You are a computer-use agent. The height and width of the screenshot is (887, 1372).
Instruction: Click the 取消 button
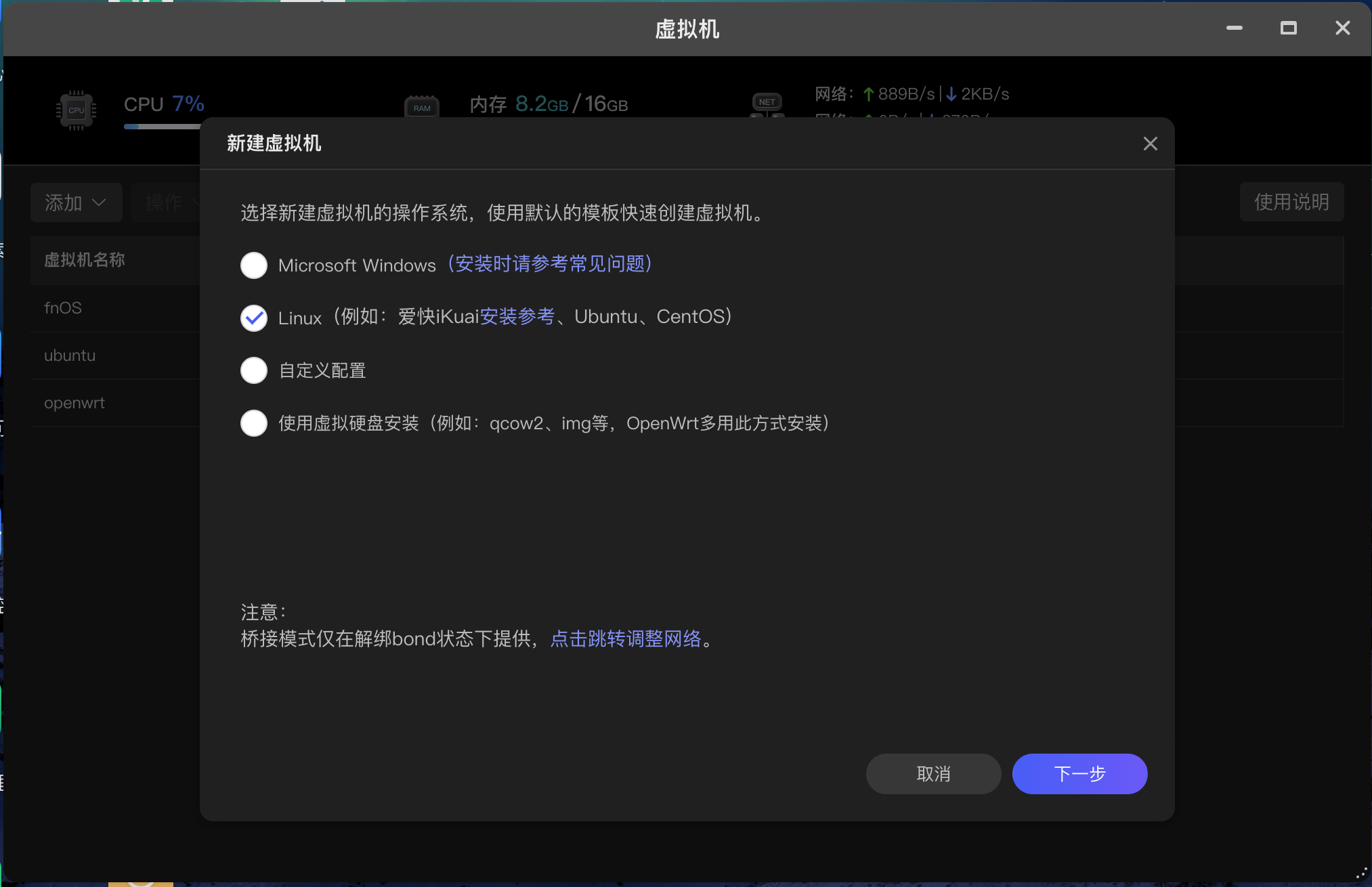point(933,774)
